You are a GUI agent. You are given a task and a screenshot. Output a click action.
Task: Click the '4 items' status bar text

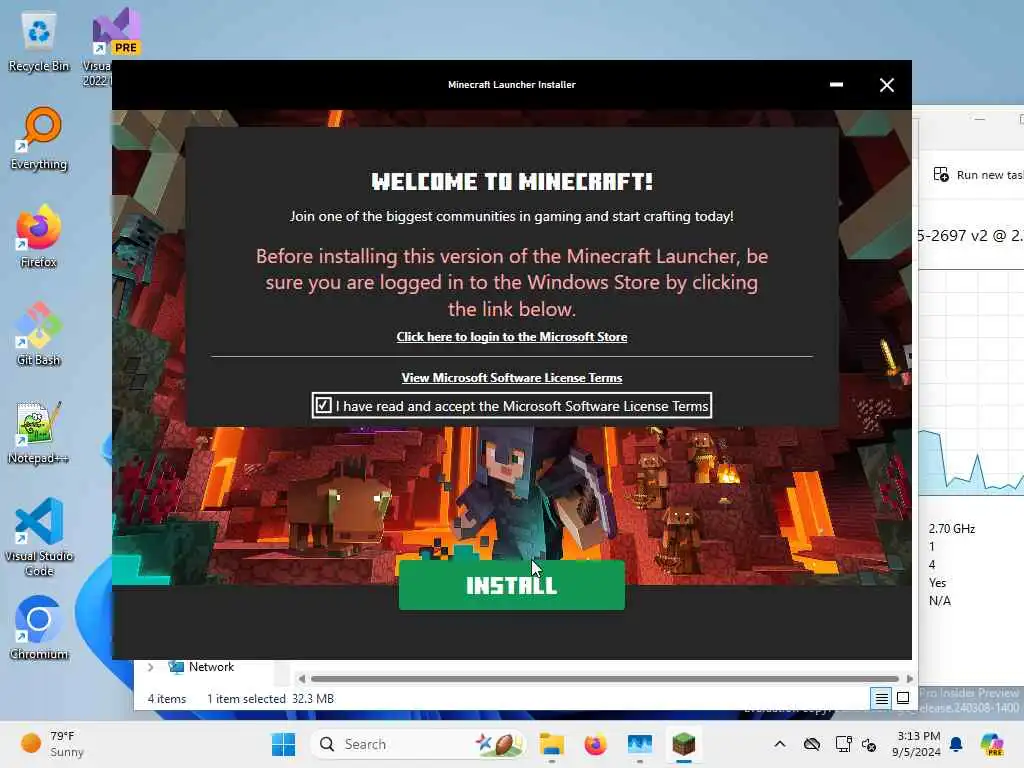[x=167, y=699]
